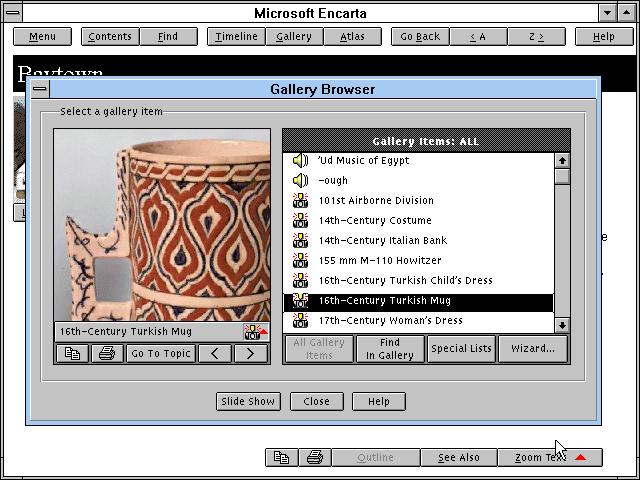
Task: Start the Slide Show
Action: tap(248, 402)
